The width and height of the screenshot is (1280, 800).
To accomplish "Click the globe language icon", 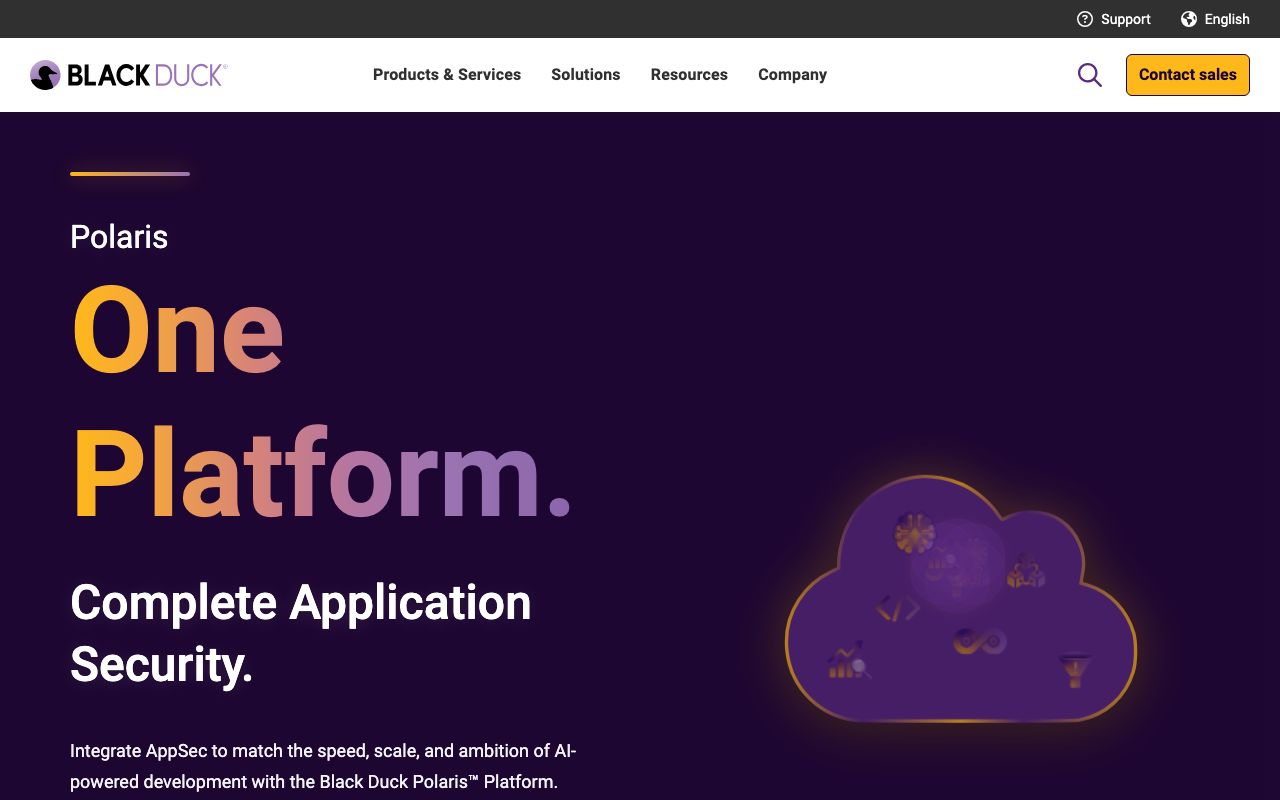I will 1189,19.
